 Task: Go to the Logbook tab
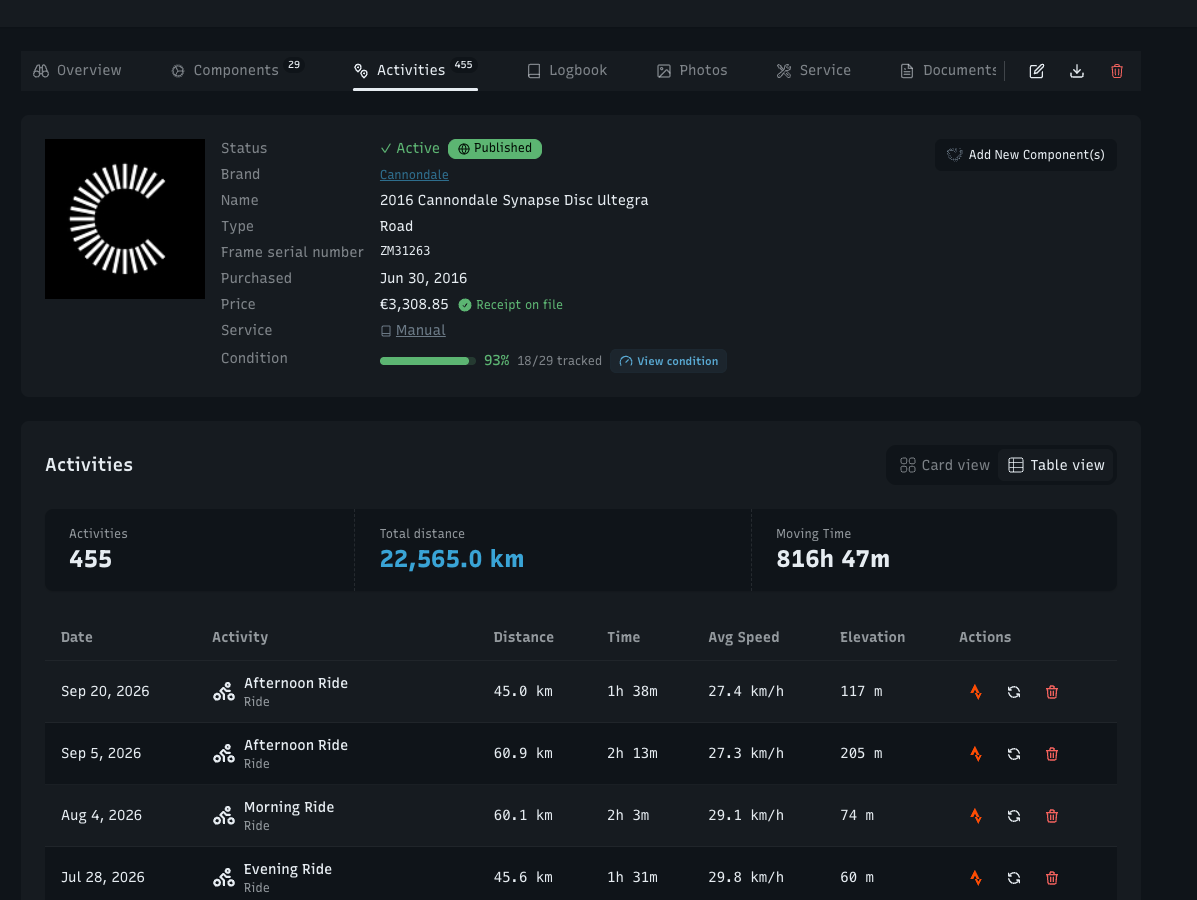(567, 70)
